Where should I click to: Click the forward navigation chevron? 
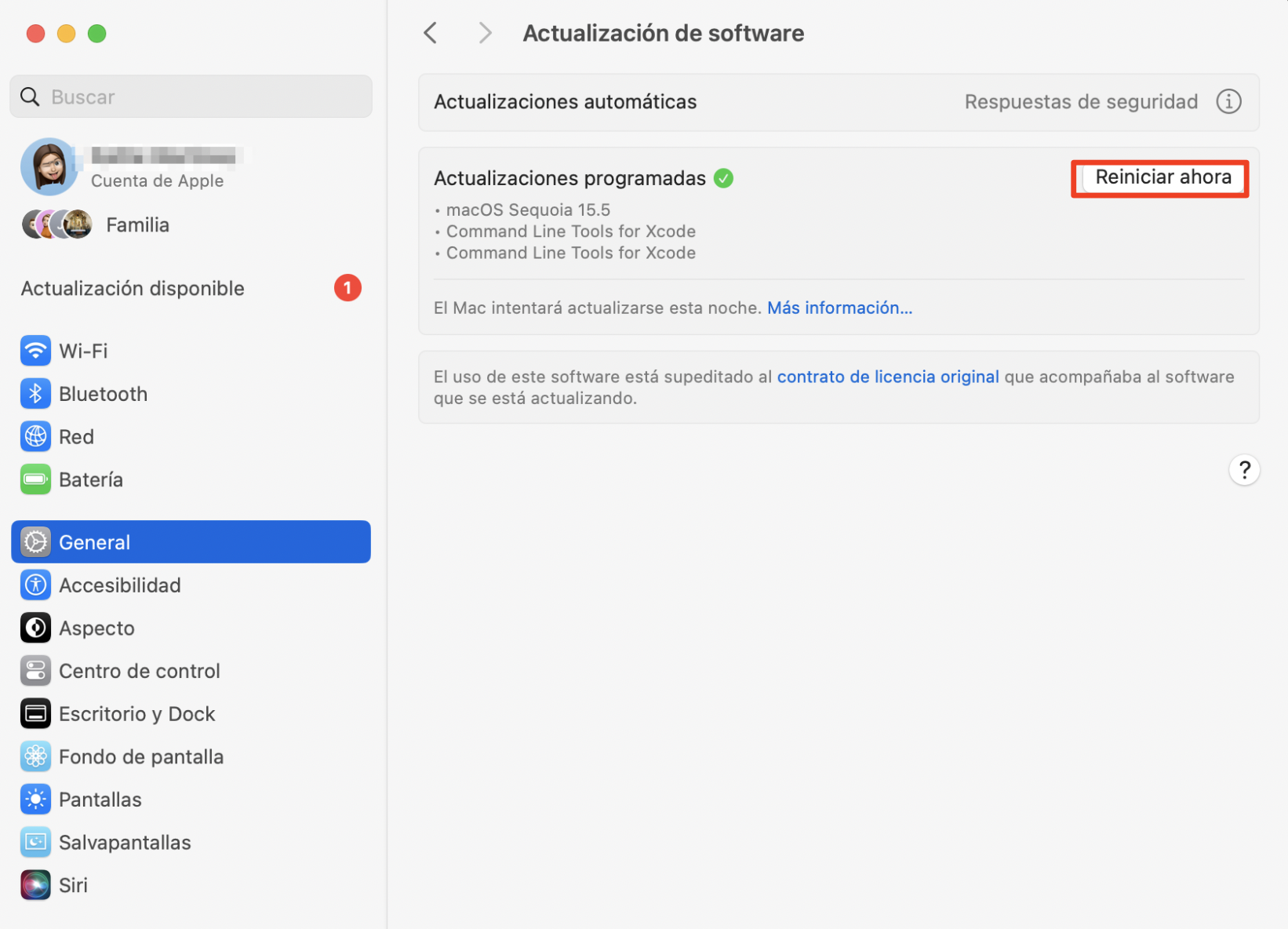[485, 32]
